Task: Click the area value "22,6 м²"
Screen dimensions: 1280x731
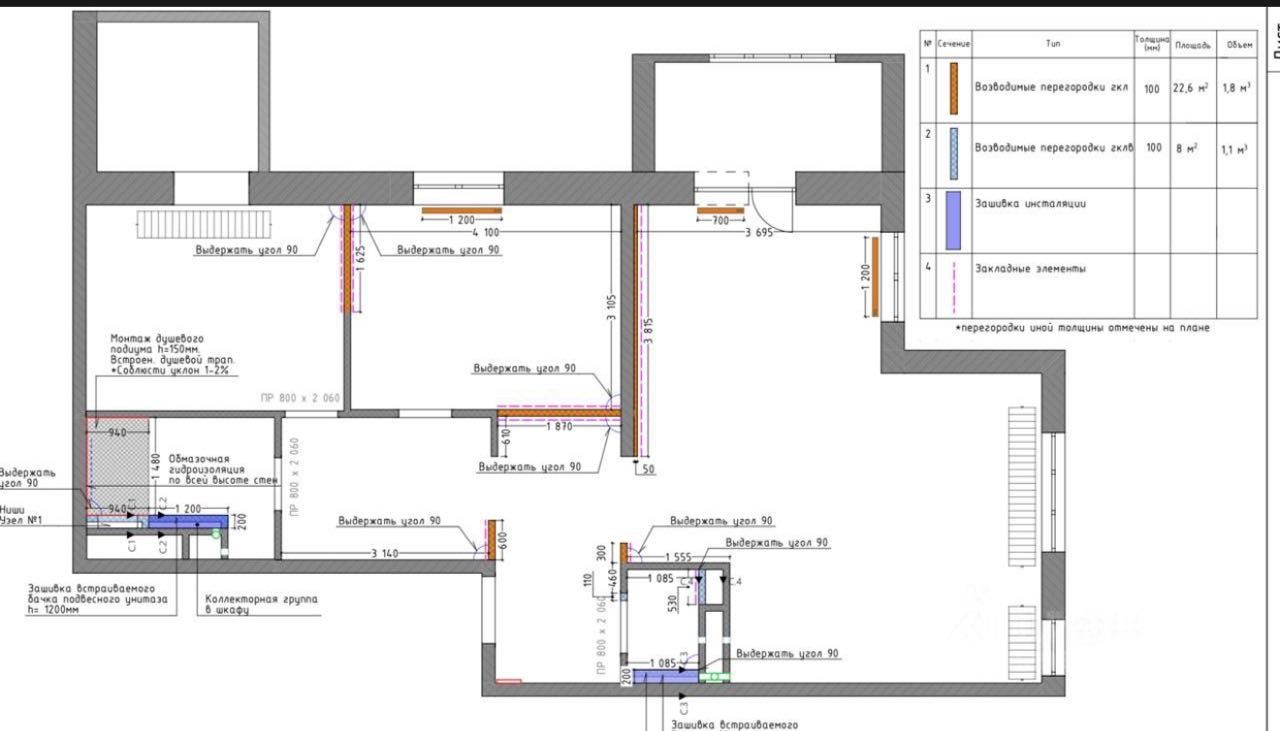Action: tap(1190, 88)
